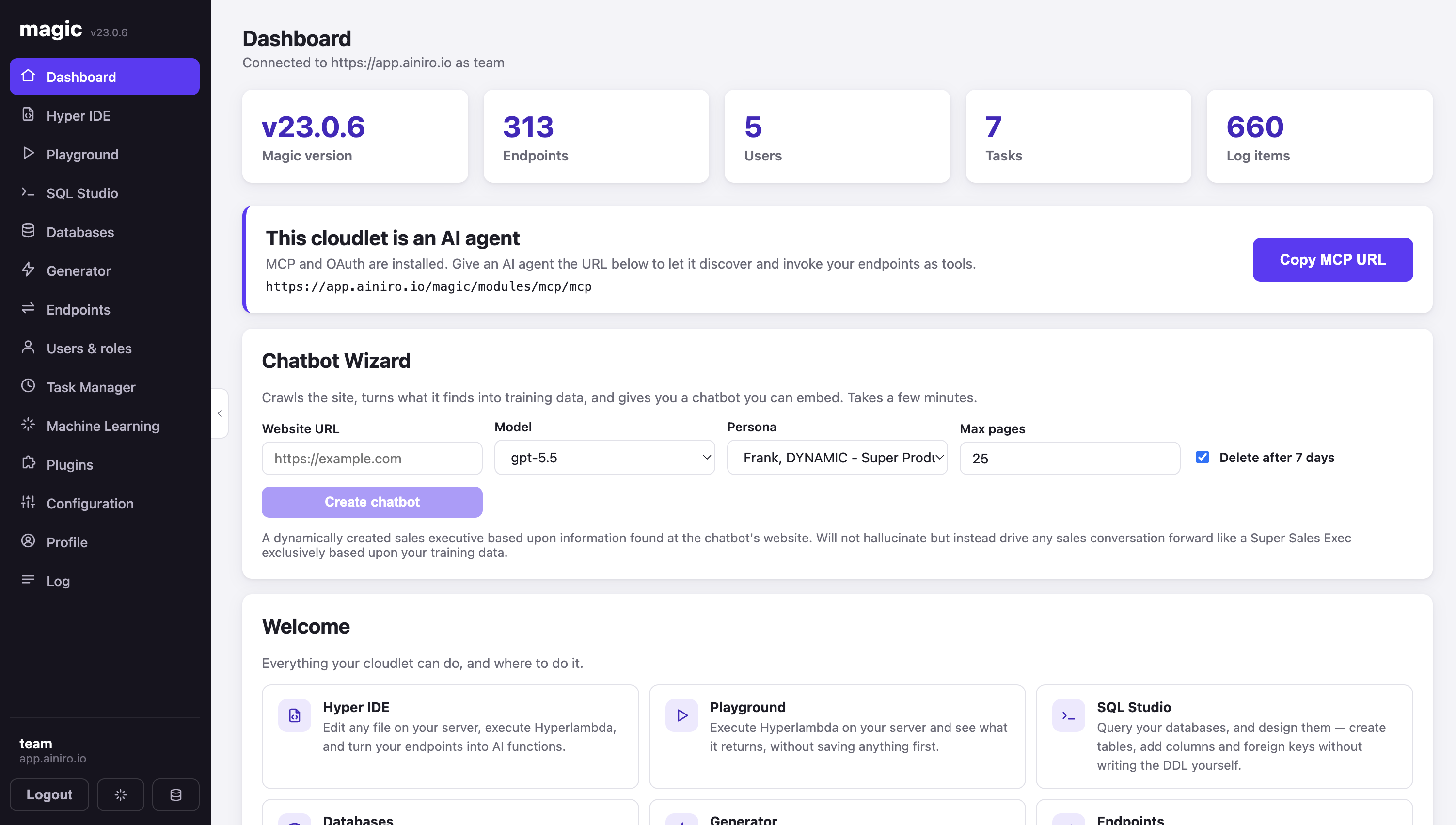
Task: Click the Hyper IDE file icon in sidebar
Action: pyautogui.click(x=28, y=114)
